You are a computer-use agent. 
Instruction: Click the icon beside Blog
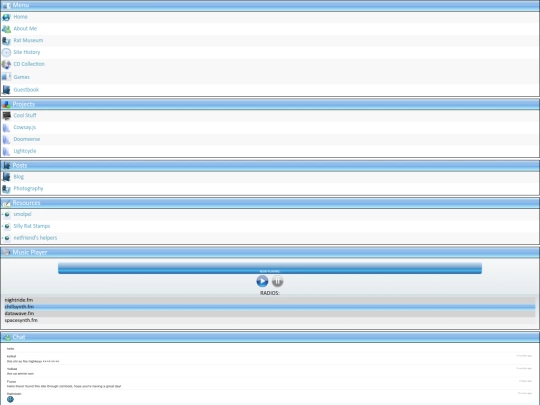tap(6, 177)
